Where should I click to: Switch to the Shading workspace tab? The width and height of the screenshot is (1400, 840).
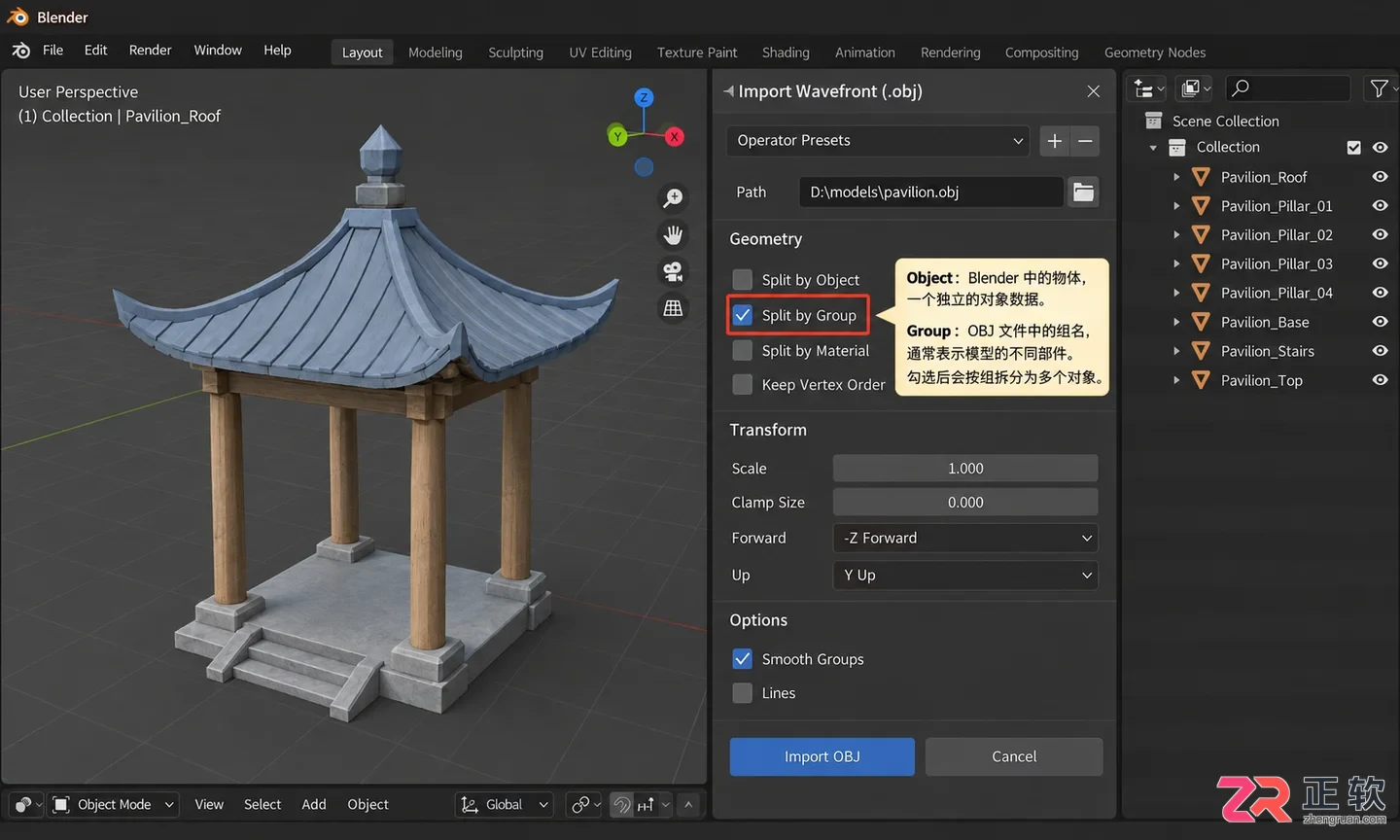pos(786,52)
